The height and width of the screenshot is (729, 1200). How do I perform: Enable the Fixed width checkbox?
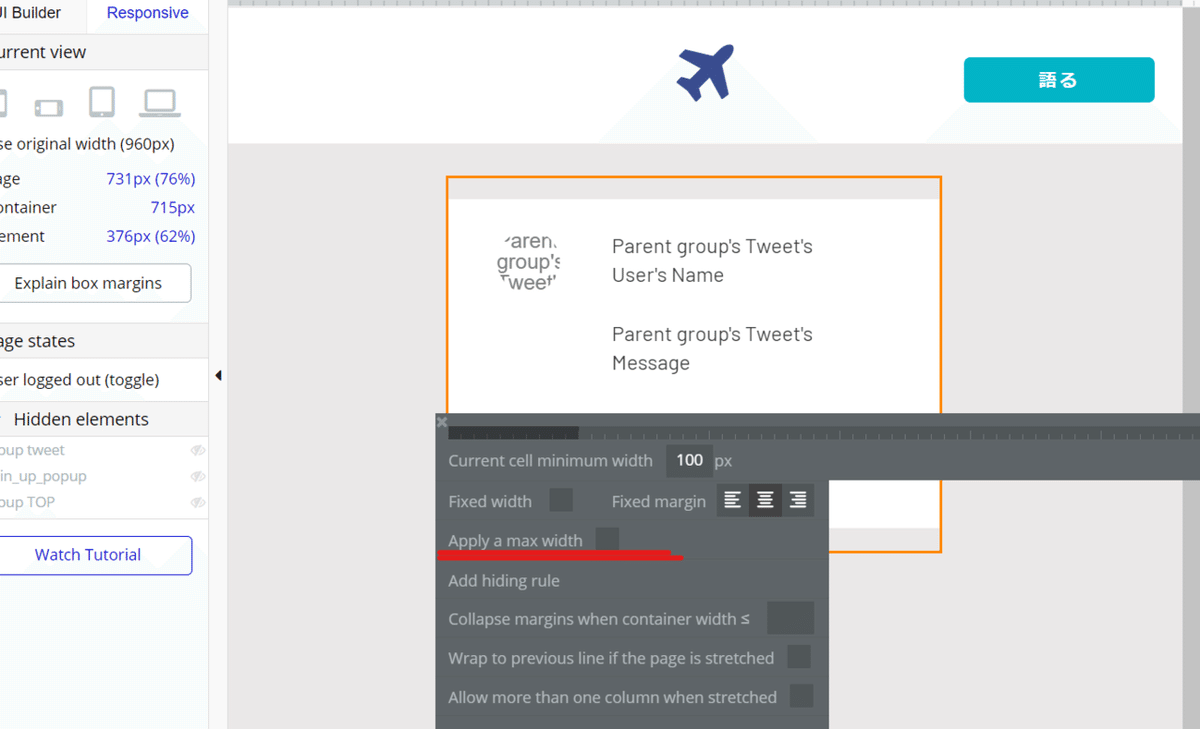tap(561, 500)
